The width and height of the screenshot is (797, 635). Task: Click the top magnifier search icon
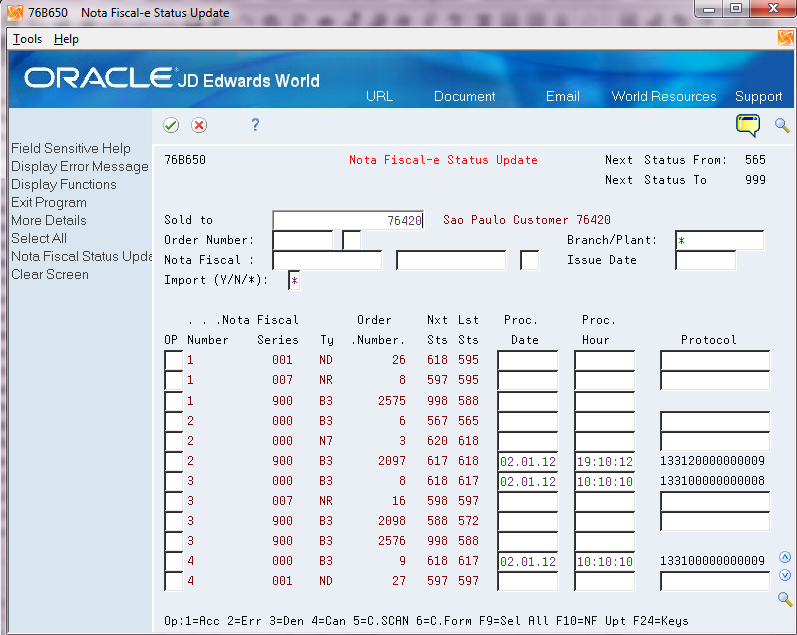(782, 125)
